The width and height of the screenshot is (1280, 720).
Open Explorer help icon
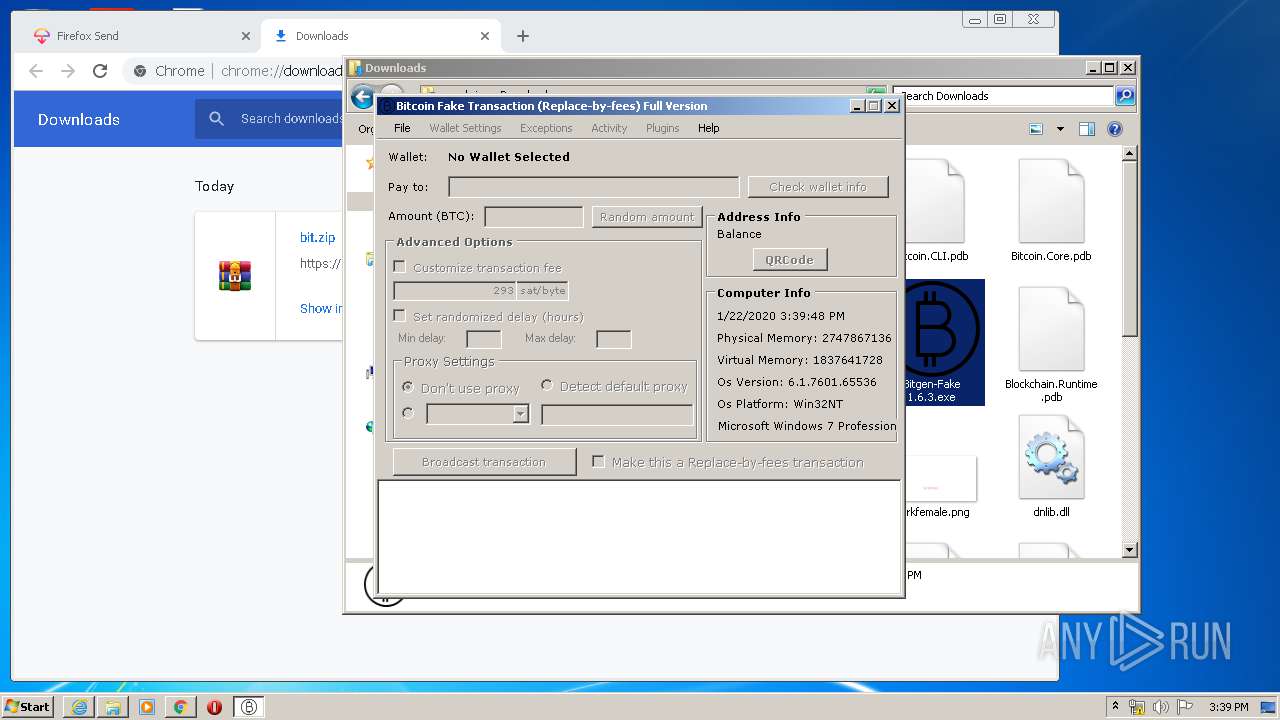1115,129
